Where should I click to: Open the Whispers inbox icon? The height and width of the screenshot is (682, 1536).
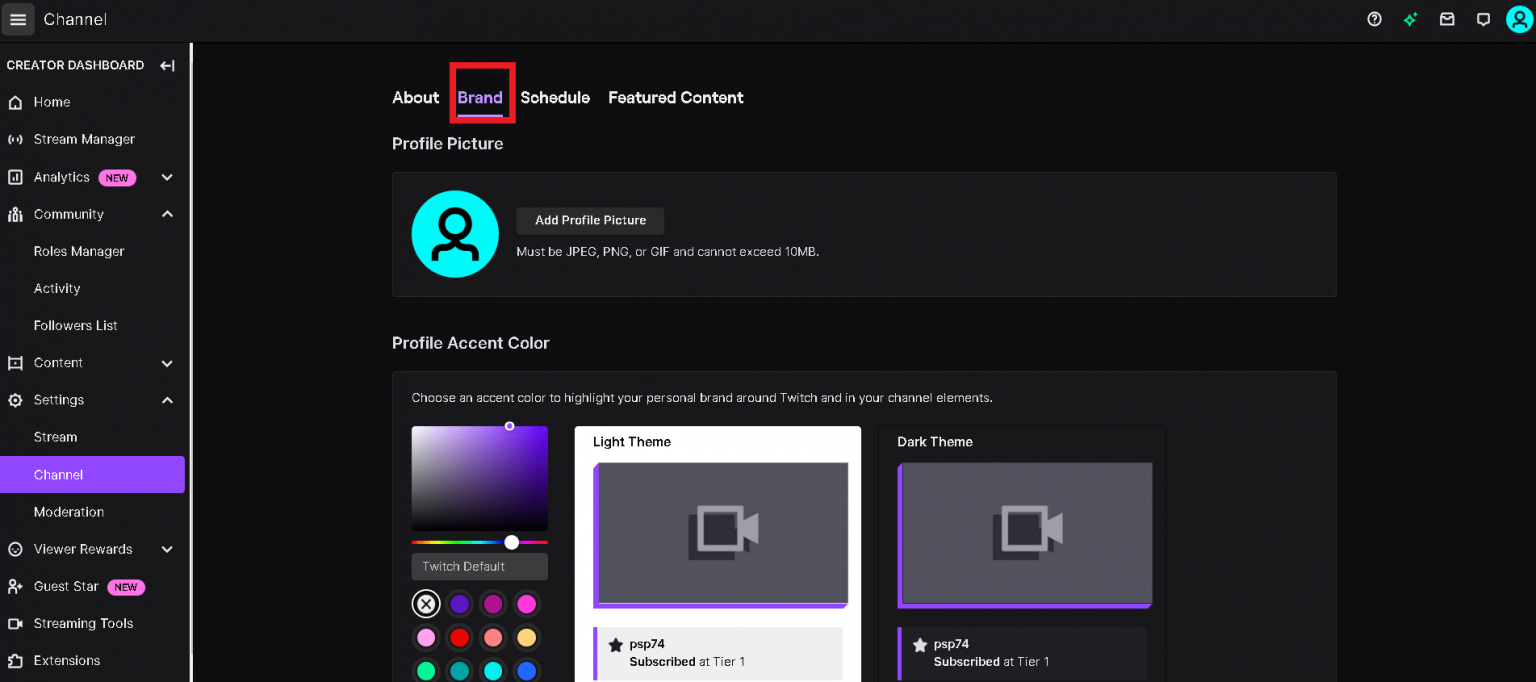click(x=1447, y=19)
